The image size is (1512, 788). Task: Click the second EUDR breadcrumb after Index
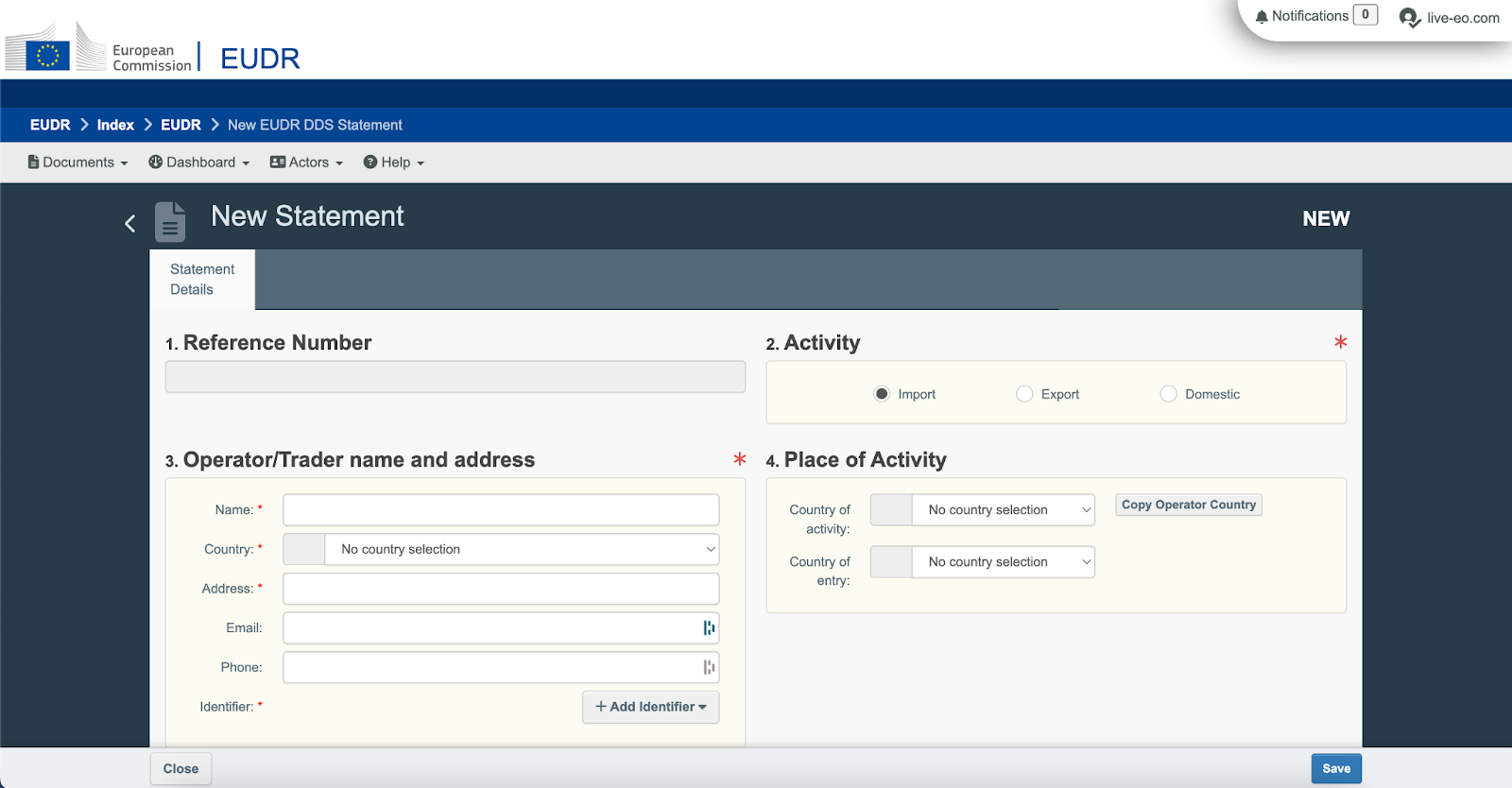point(180,125)
